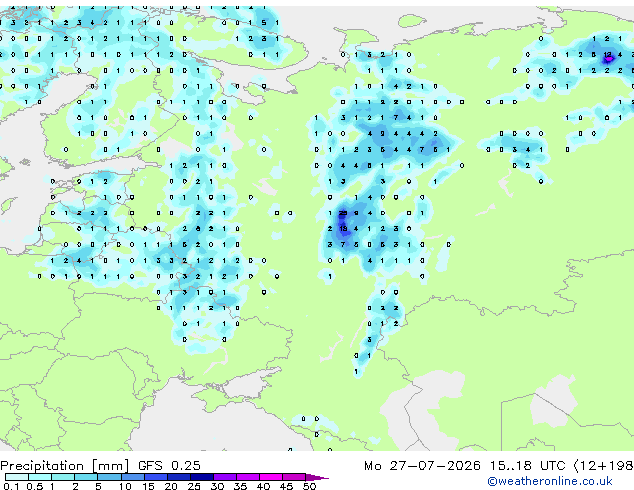This screenshot has width=634, height=490.
Task: Click the '15..18 UTC' time label
Action: [527, 466]
